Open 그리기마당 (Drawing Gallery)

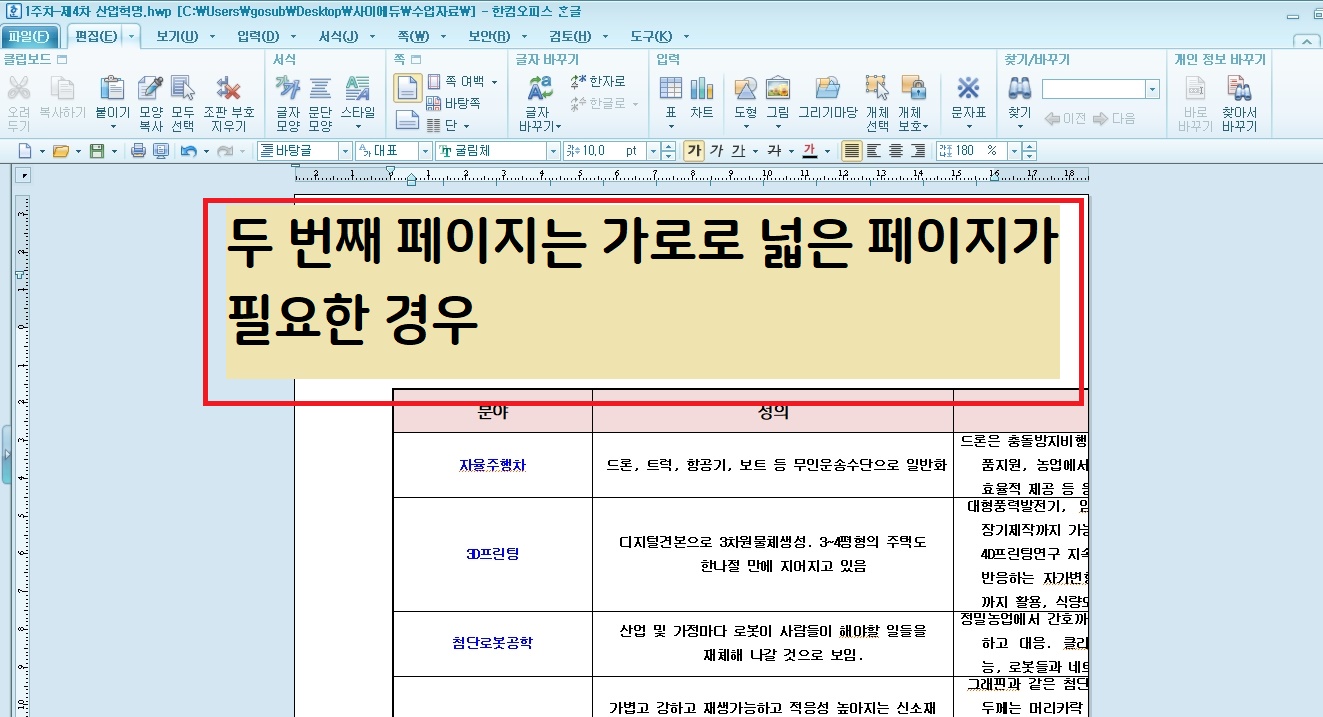(827, 89)
